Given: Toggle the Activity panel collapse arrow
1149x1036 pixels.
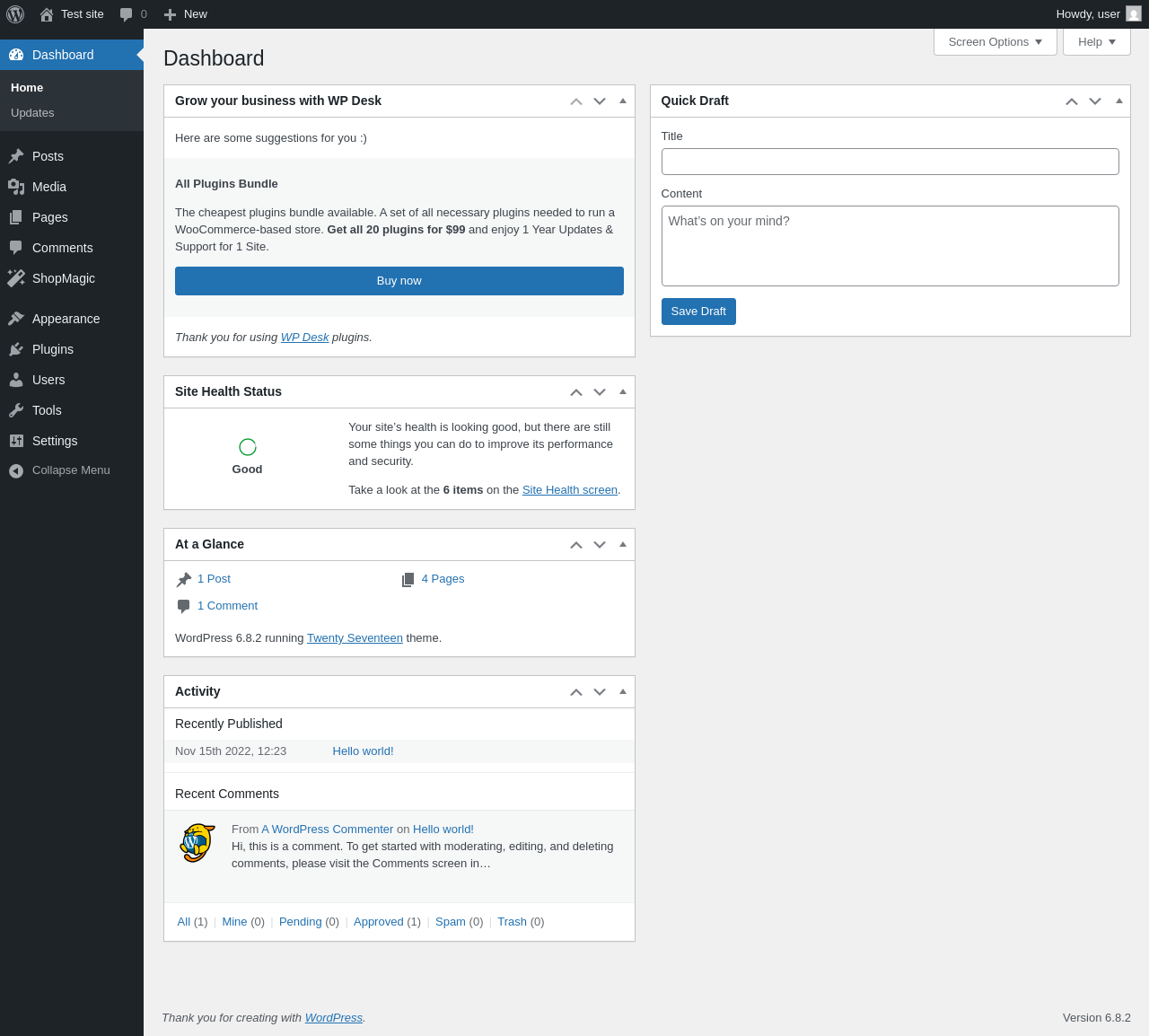Looking at the screenshot, I should pyautogui.click(x=623, y=691).
